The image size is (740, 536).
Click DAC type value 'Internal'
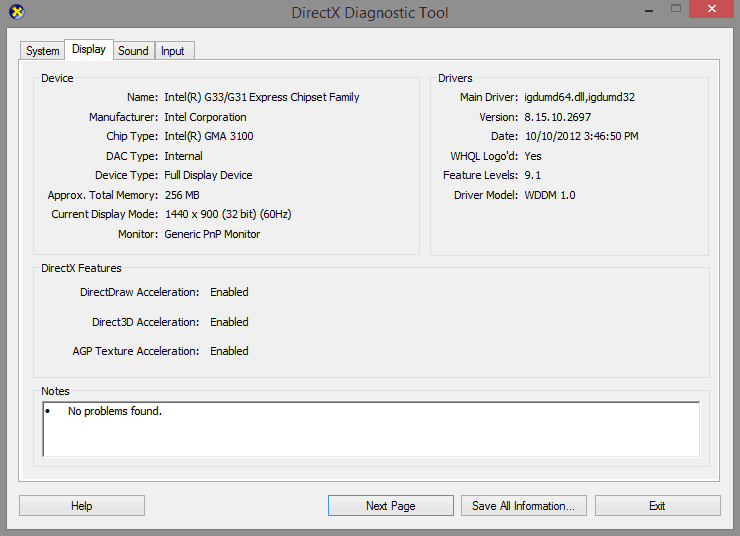[x=183, y=156]
